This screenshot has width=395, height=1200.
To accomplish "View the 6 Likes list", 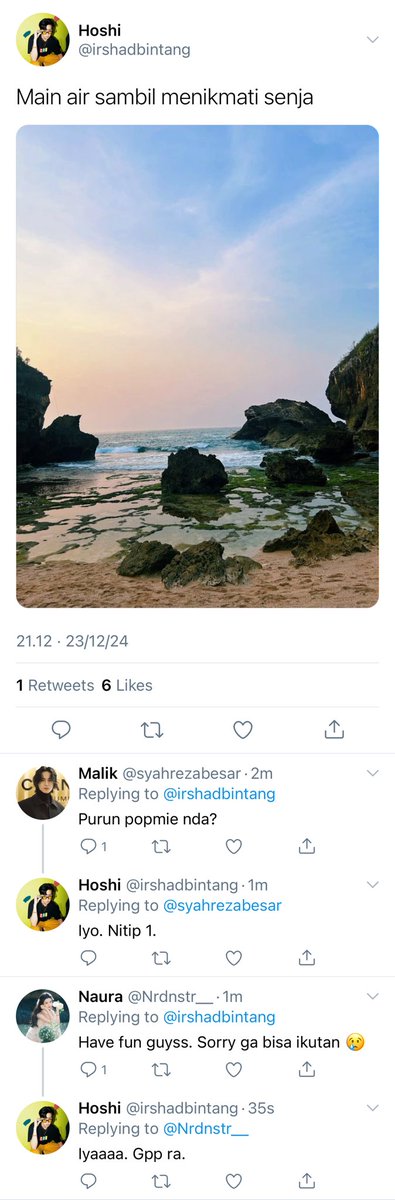I will [127, 686].
